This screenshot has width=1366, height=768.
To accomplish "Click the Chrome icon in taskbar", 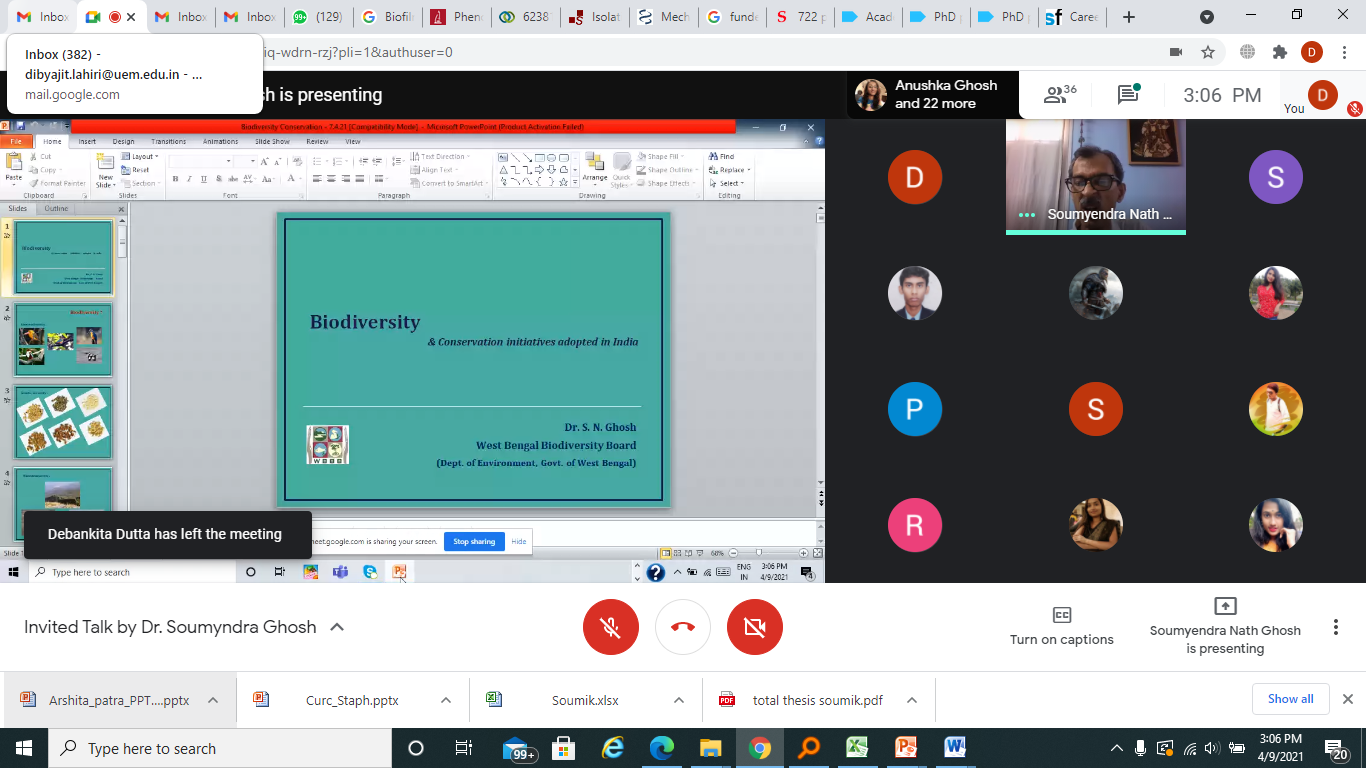I will point(760,748).
